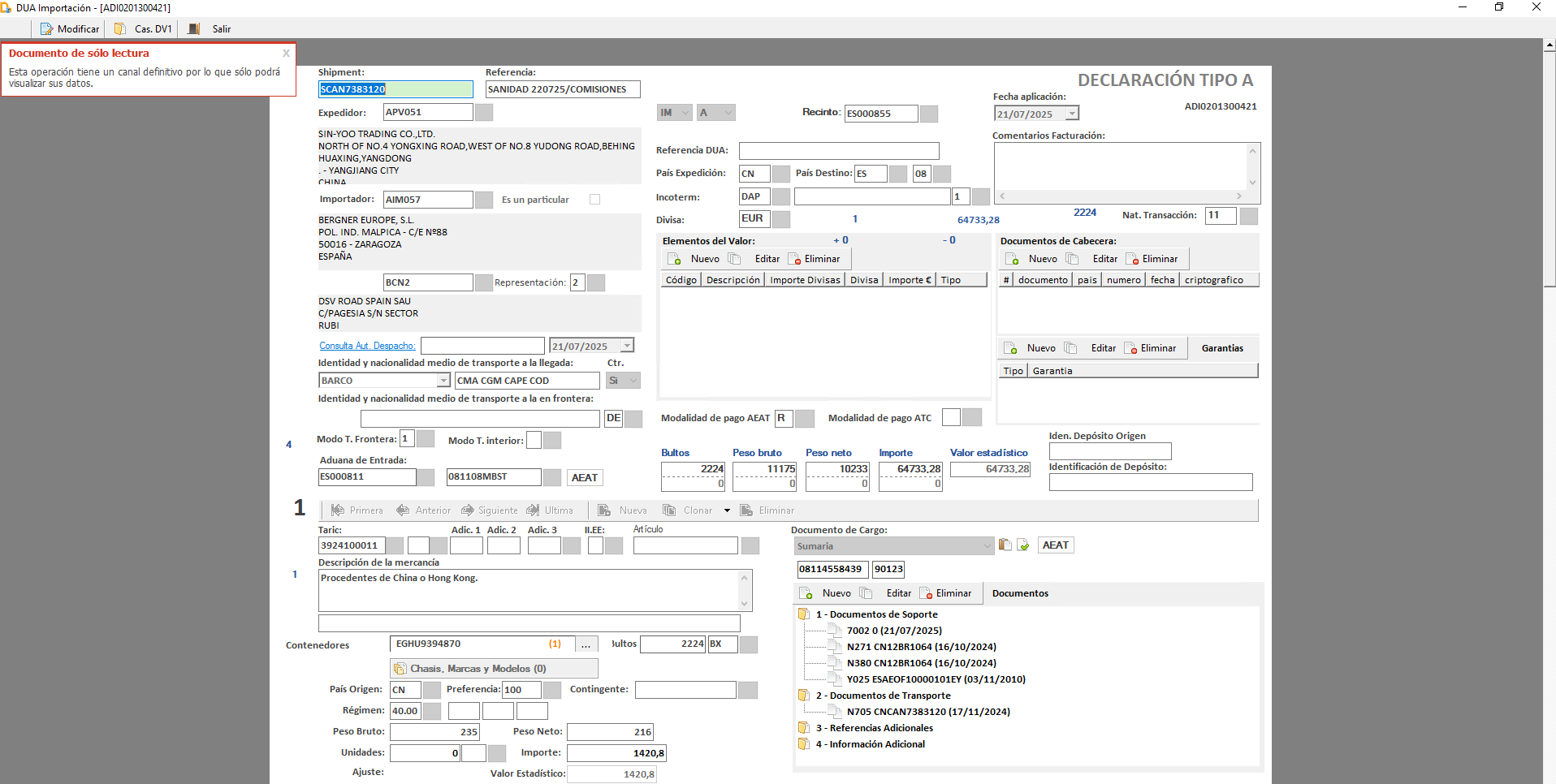Click the main window vertical scrollbar
Viewport: 1556px width, 784px height.
coord(1549,406)
